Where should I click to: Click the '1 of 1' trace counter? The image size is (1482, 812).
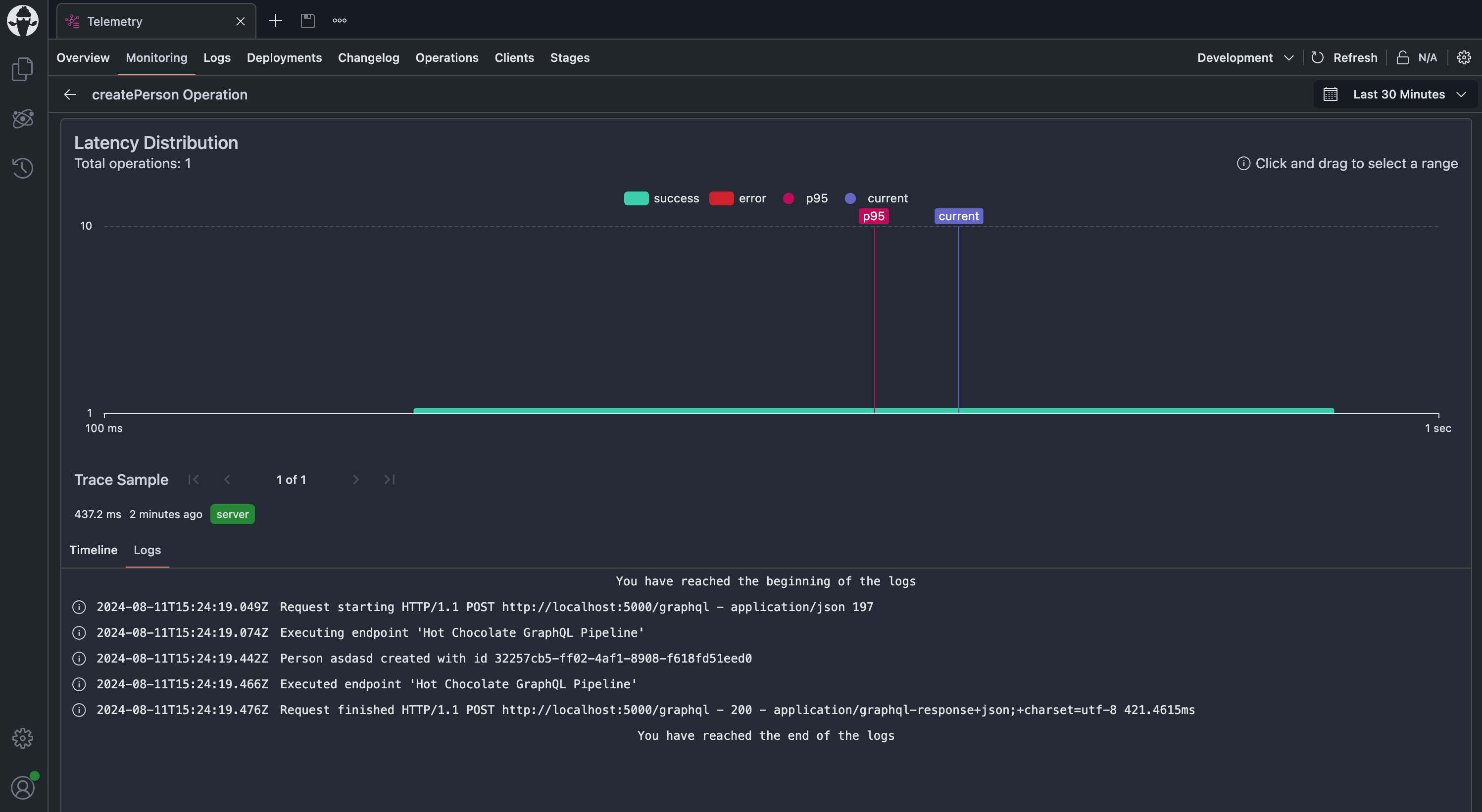point(291,479)
